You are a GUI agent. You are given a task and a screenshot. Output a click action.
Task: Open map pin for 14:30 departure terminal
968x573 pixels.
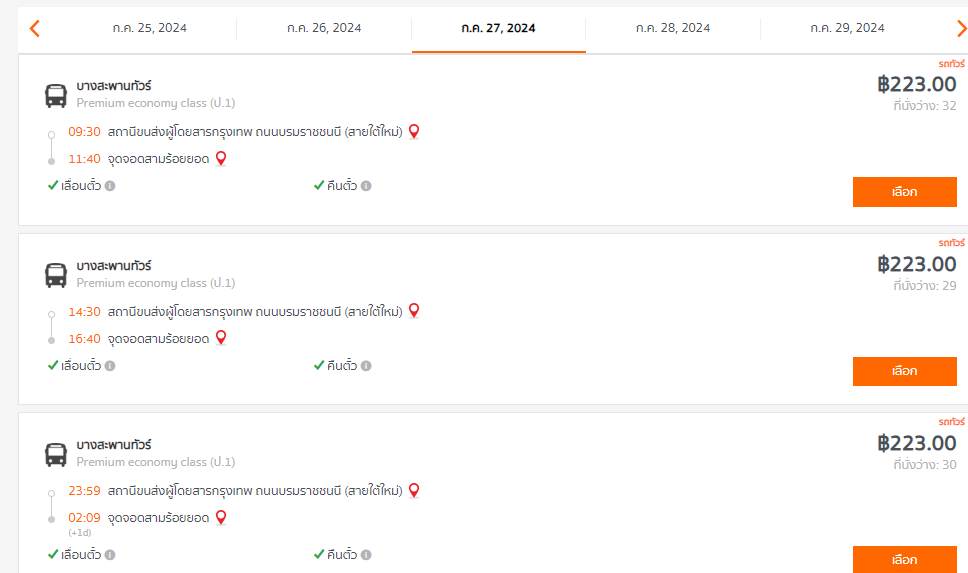[x=414, y=311]
